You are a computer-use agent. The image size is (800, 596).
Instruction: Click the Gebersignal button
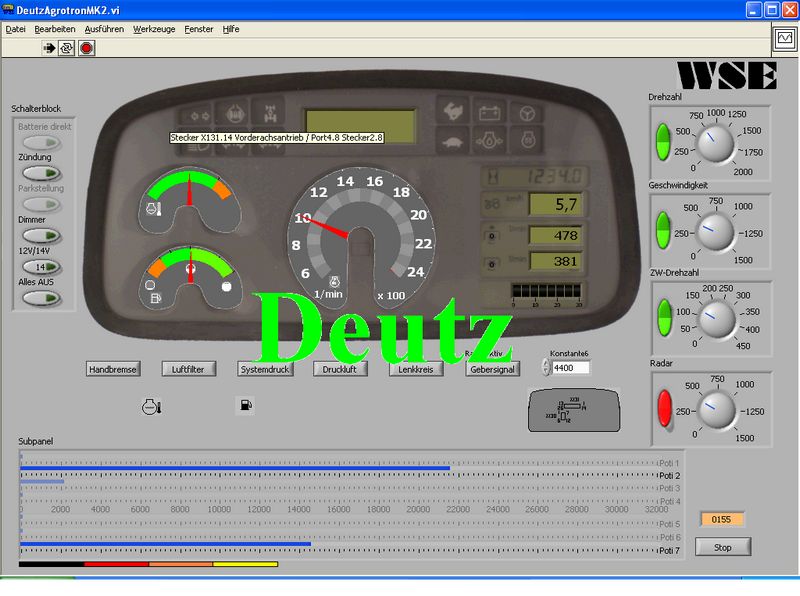coord(492,369)
